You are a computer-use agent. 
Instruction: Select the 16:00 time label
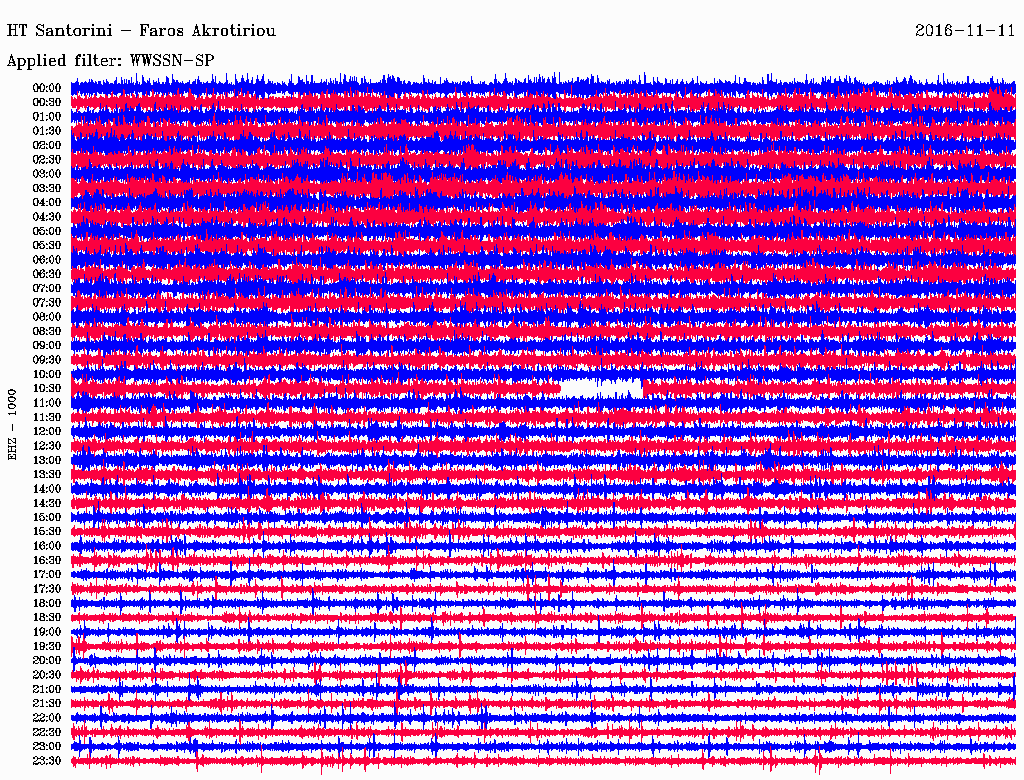click(x=47, y=546)
